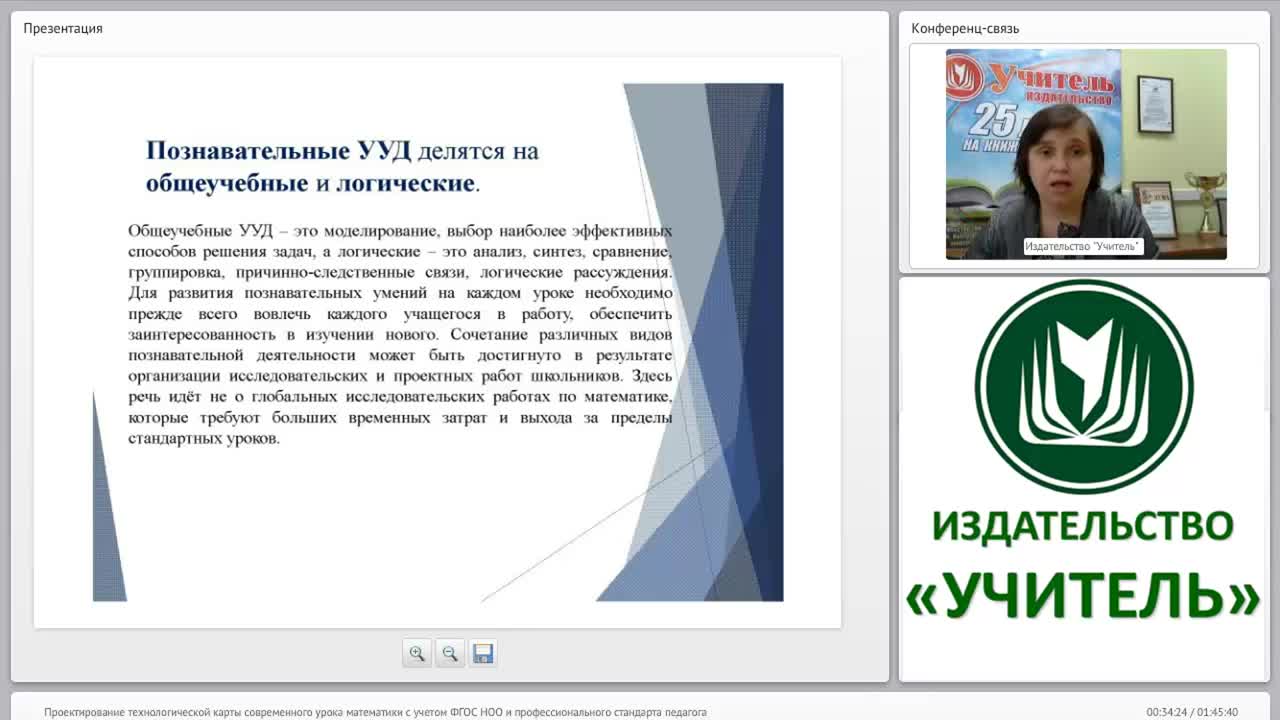
Task: Select the 'Презентация' panel title
Action: pyautogui.click(x=63, y=28)
